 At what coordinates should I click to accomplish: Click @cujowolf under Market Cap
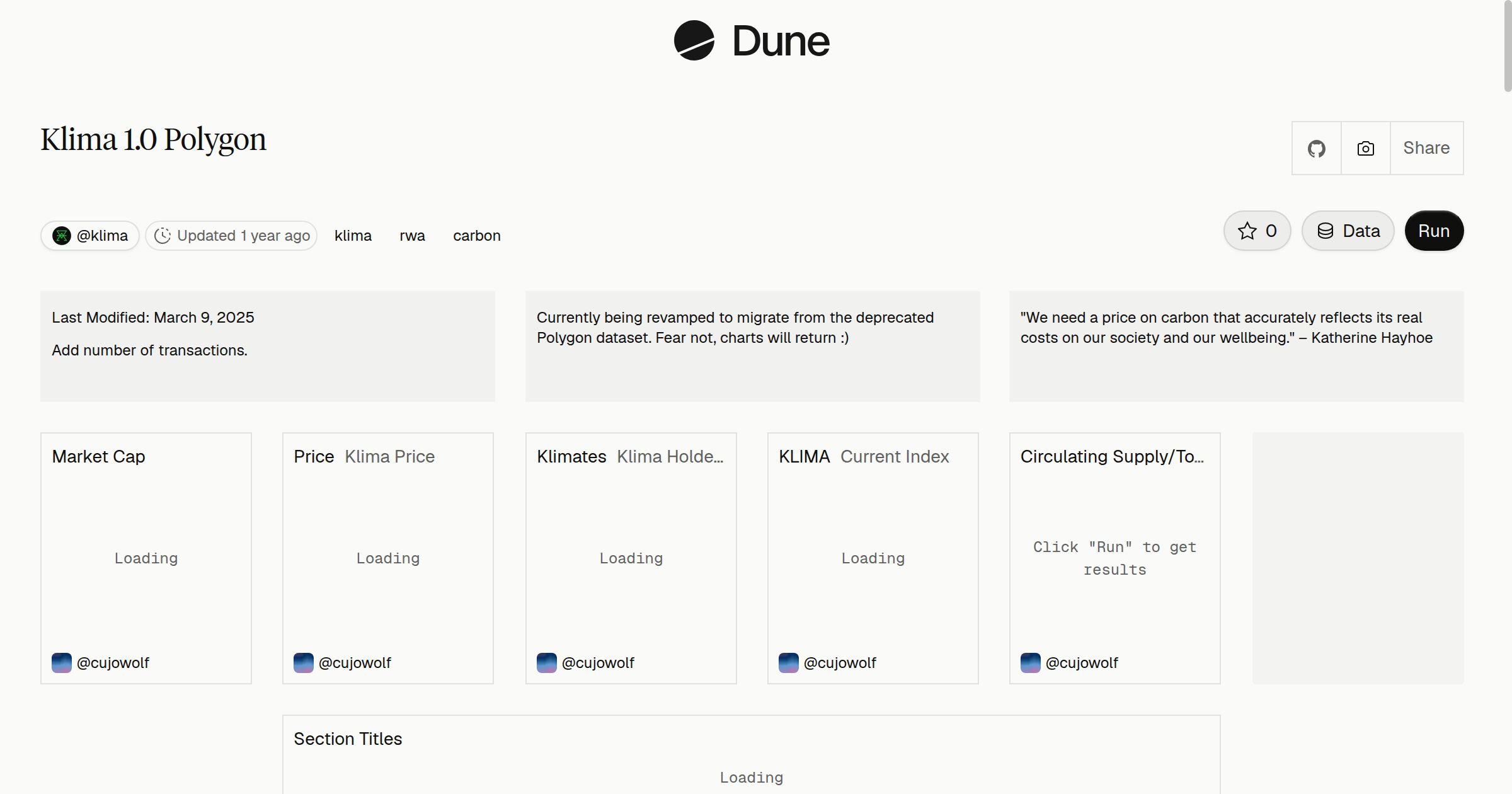point(113,663)
